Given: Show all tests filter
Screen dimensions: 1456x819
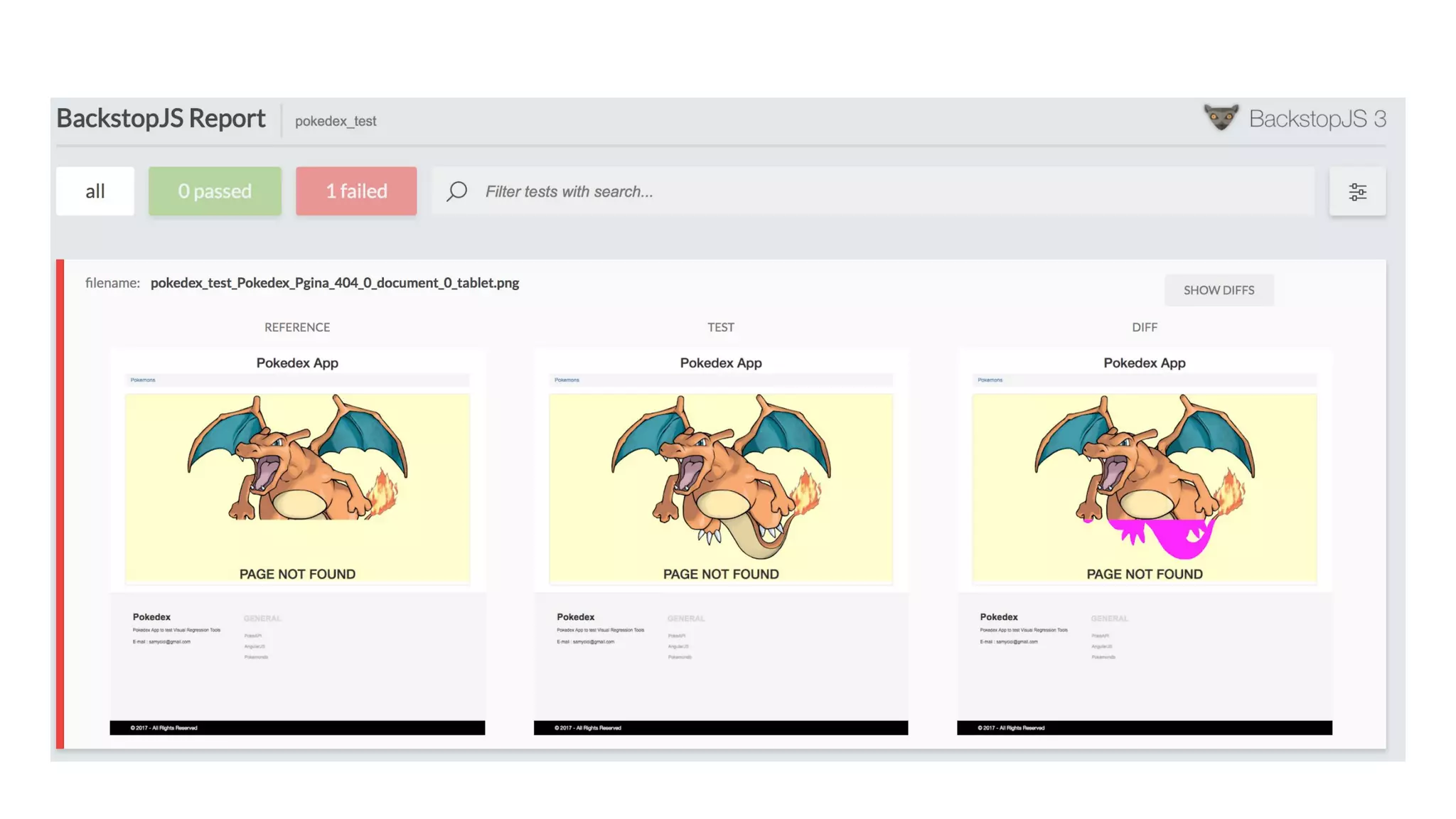Looking at the screenshot, I should [95, 191].
